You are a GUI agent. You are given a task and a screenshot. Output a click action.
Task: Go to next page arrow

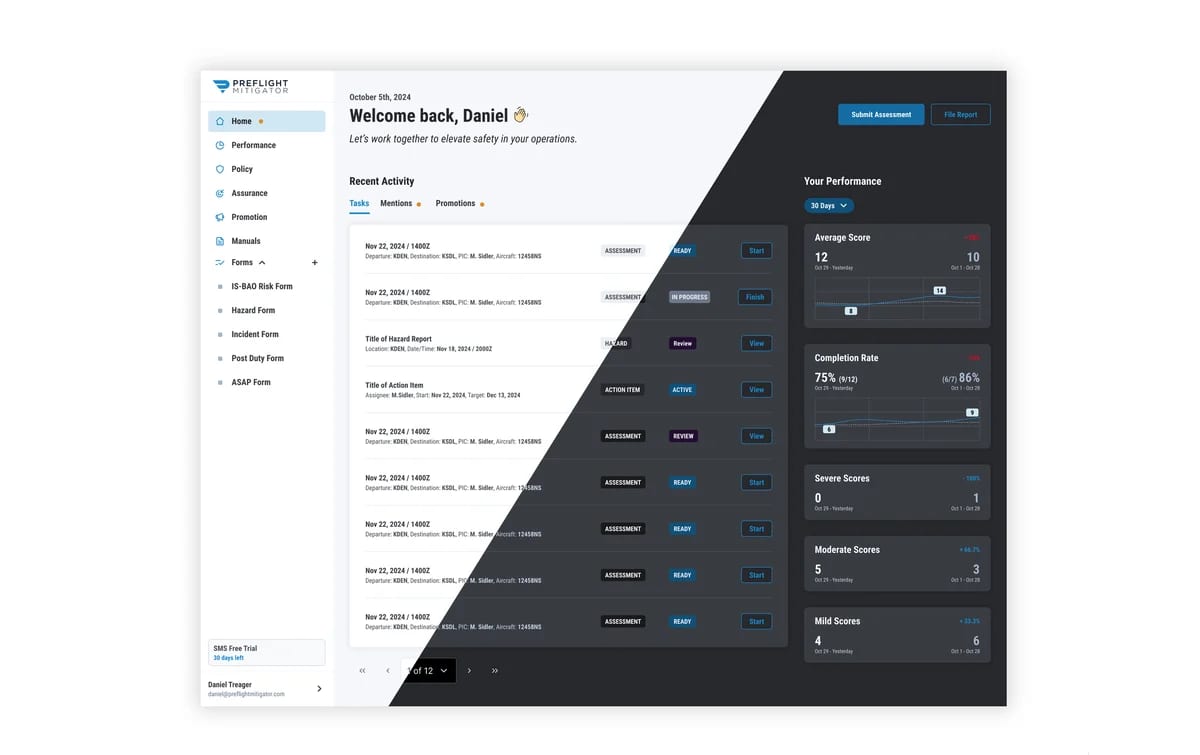pos(469,671)
